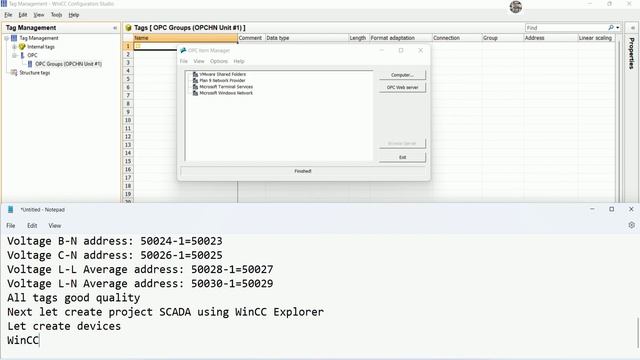This screenshot has width=640, height=360.
Task: Click the OPC Web server button
Action: coord(402,87)
